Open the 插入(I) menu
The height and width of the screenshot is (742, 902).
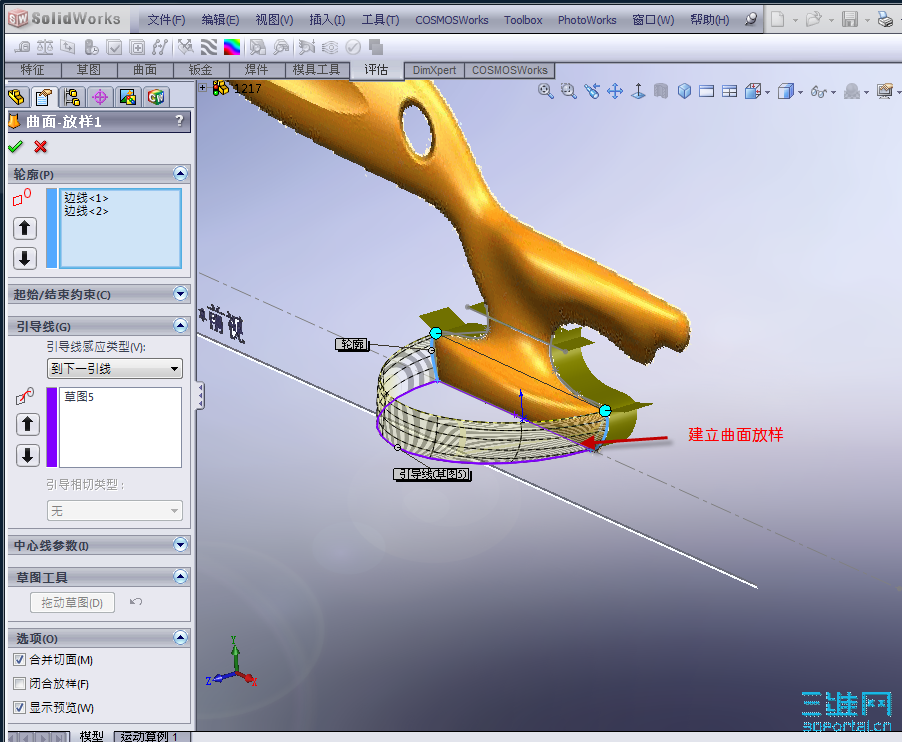pos(327,20)
